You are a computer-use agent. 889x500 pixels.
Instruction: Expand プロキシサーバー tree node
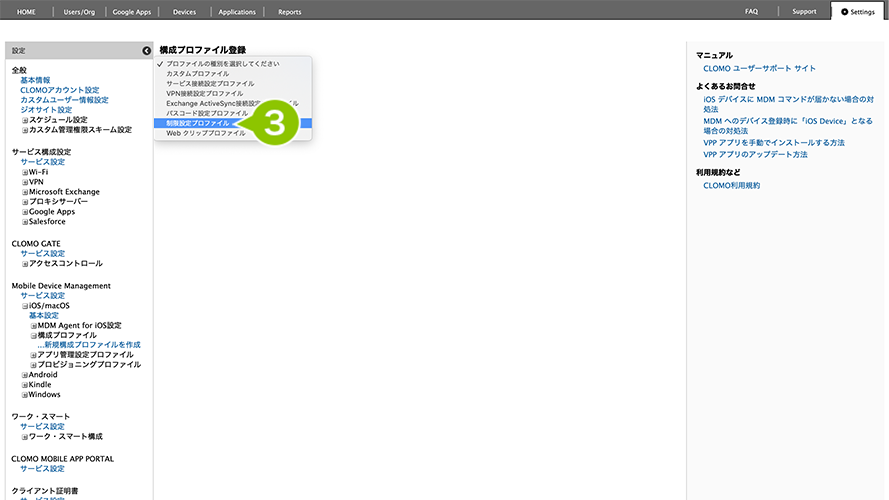click(25, 202)
